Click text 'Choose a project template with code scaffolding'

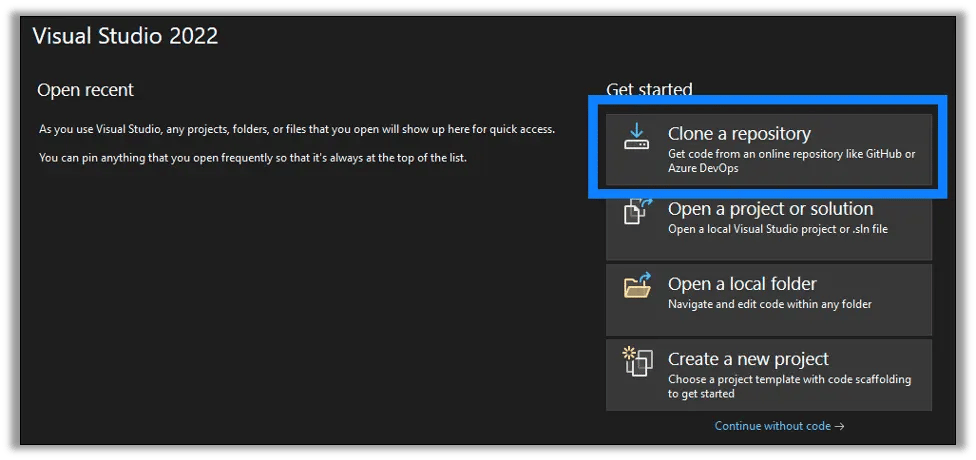[x=789, y=379]
